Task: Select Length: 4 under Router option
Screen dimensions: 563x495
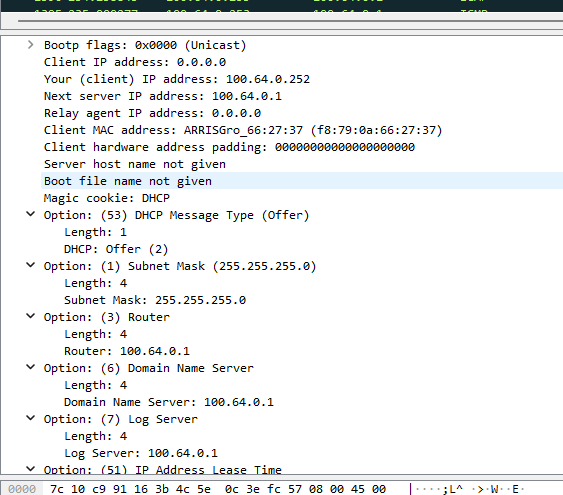Action: tap(96, 334)
